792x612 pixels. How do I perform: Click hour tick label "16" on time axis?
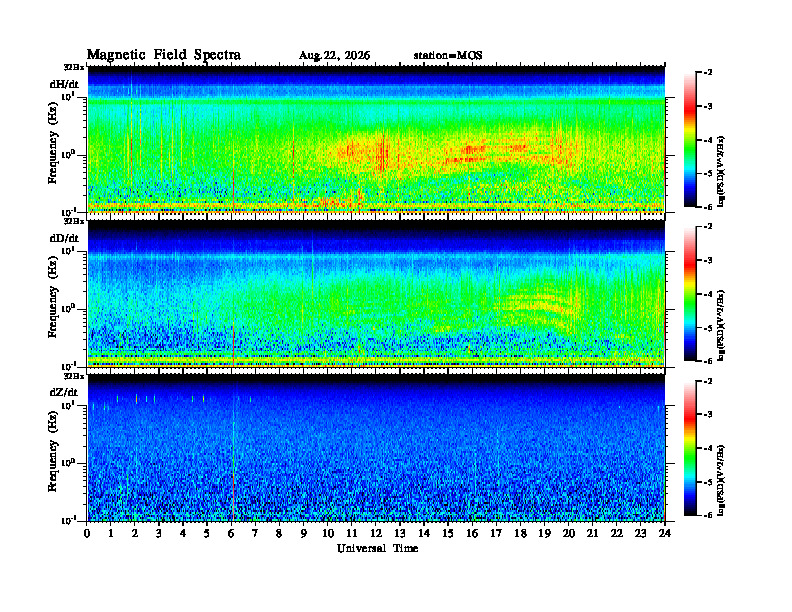pyautogui.click(x=472, y=533)
